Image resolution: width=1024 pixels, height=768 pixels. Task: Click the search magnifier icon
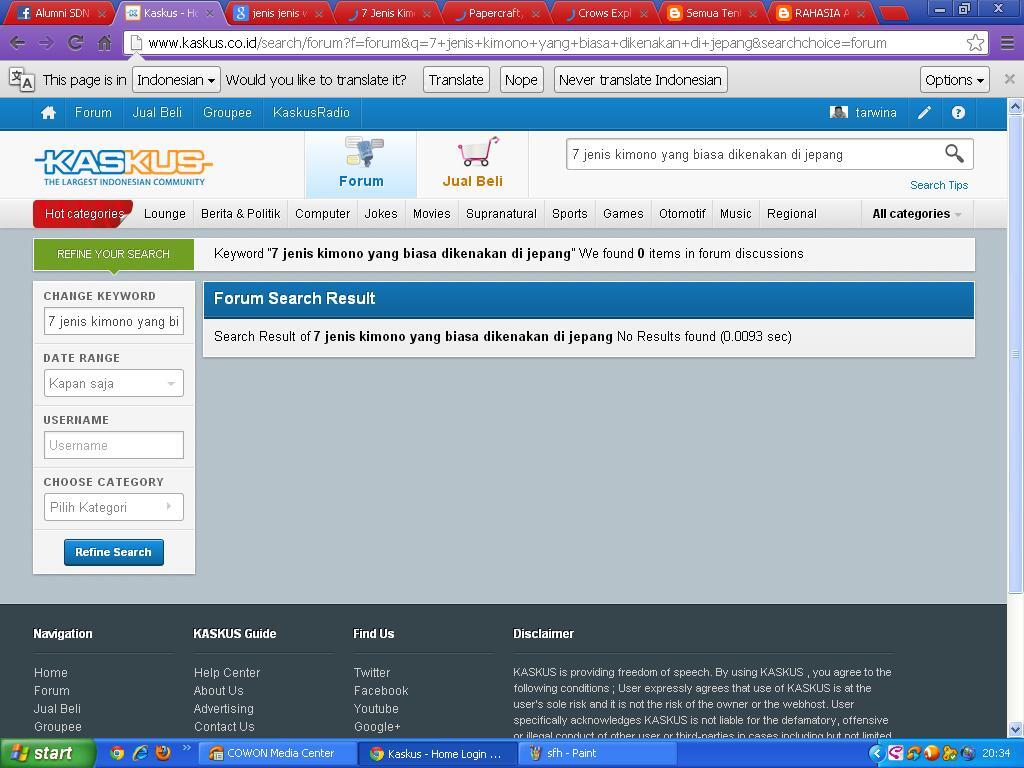tap(954, 154)
